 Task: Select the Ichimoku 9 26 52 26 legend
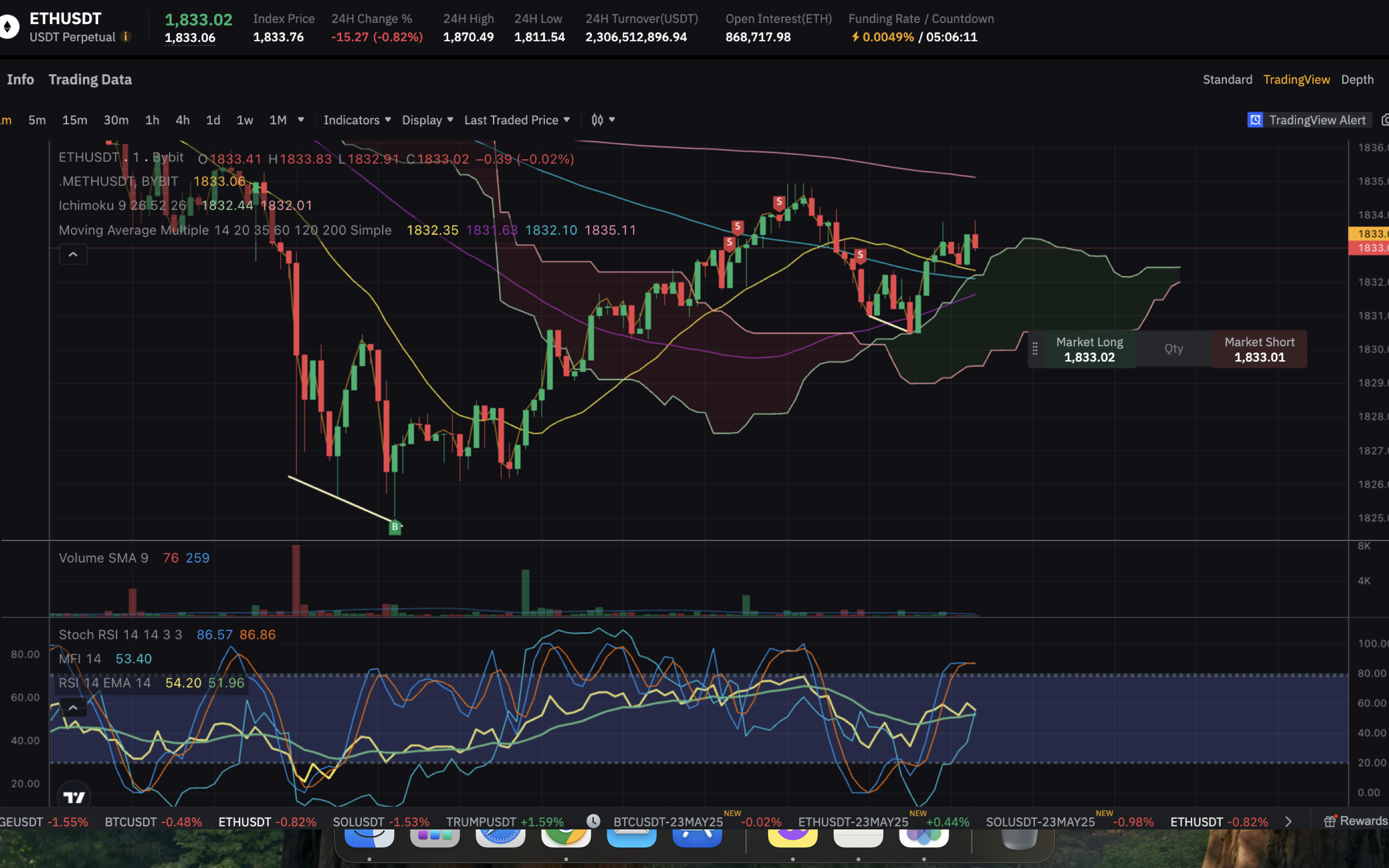122,205
